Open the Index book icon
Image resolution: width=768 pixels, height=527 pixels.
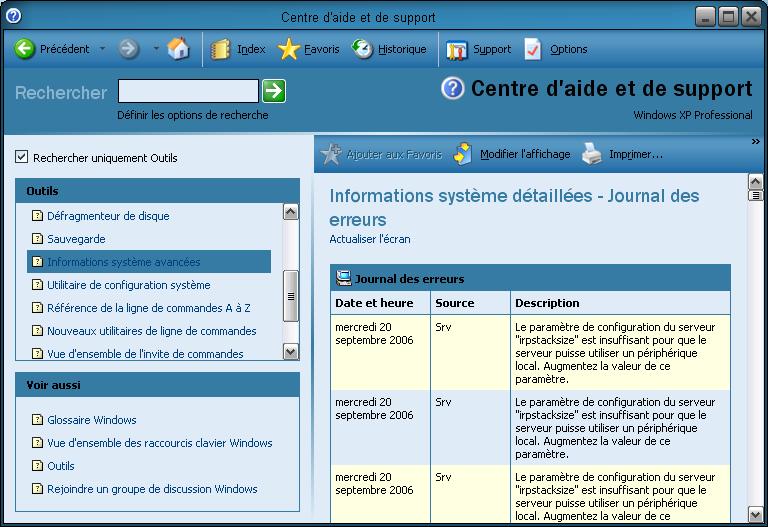(x=220, y=49)
